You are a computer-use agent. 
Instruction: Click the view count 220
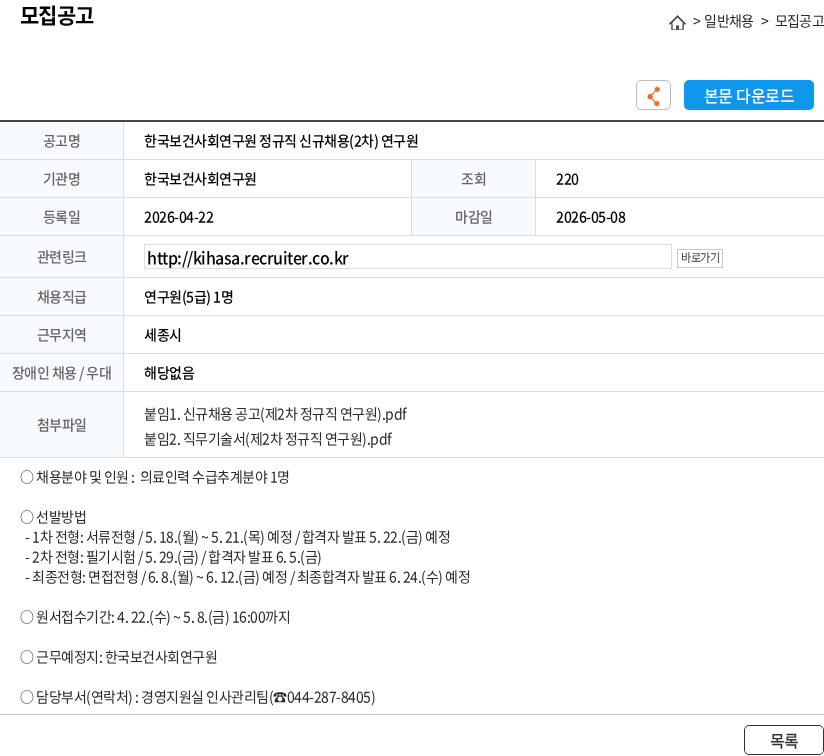pyautogui.click(x=567, y=179)
